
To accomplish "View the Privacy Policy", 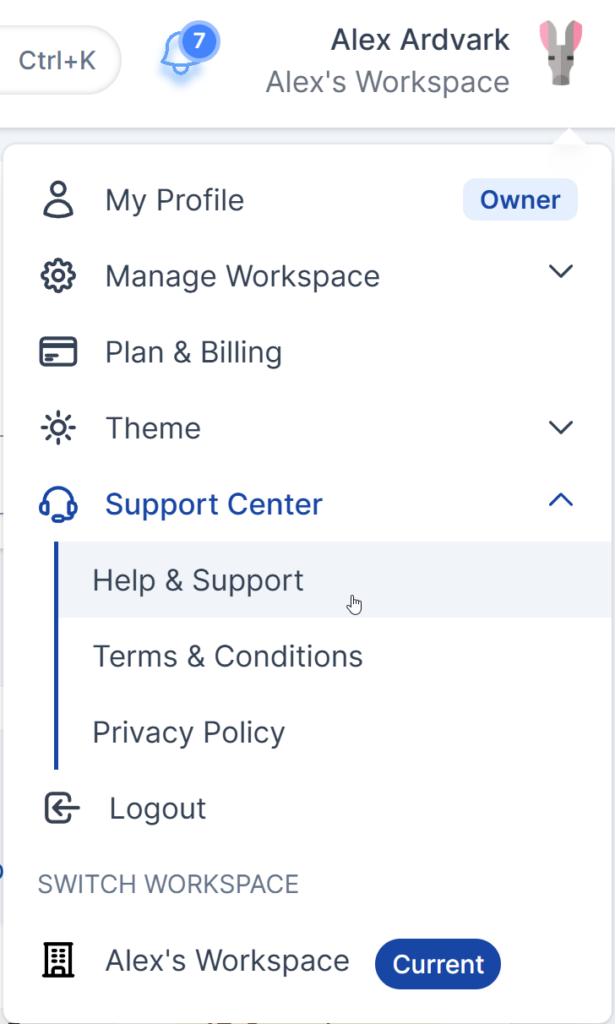I will coord(188,732).
